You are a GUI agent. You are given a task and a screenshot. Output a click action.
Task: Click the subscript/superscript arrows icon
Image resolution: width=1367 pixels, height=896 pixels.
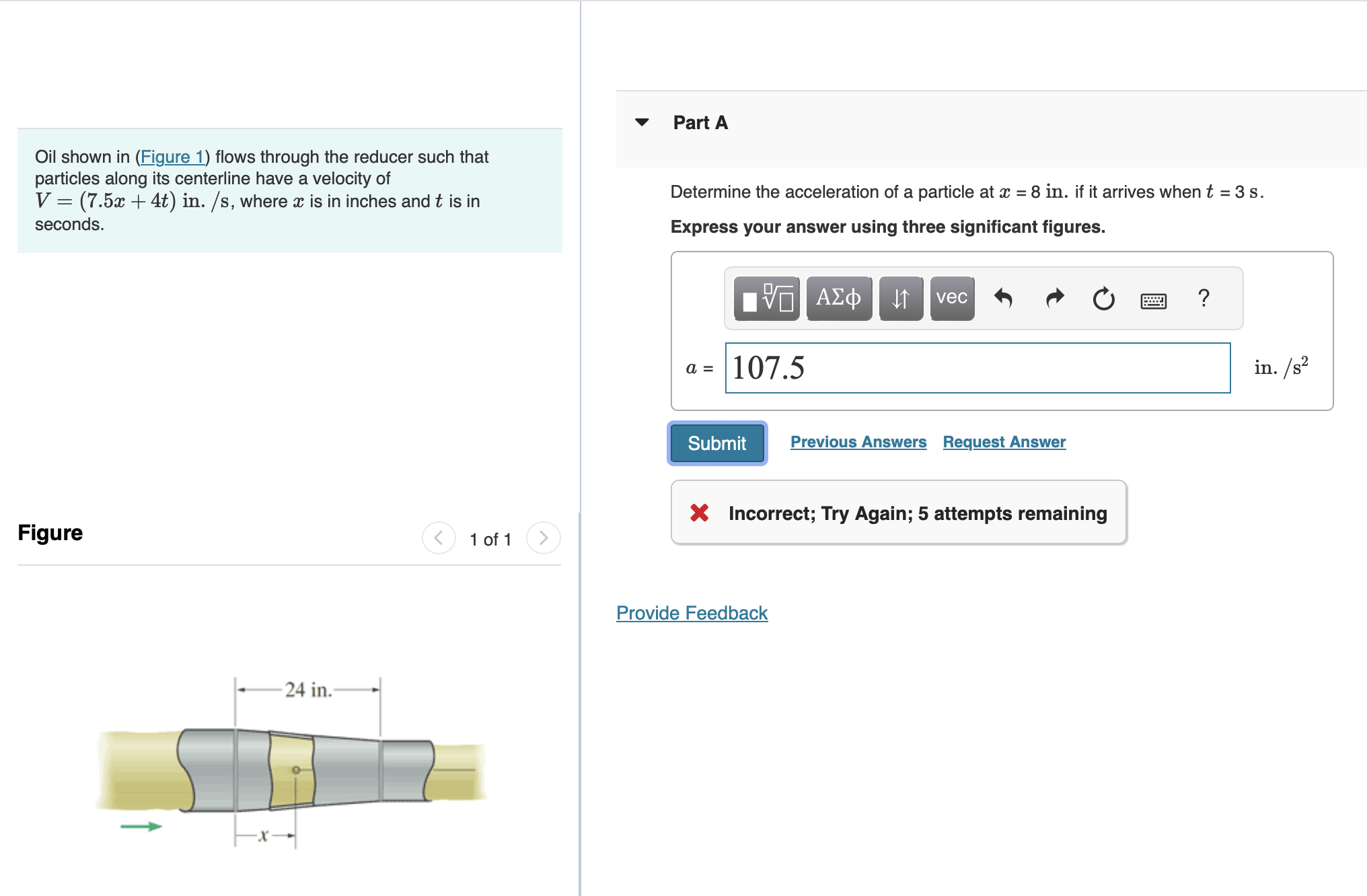(901, 298)
